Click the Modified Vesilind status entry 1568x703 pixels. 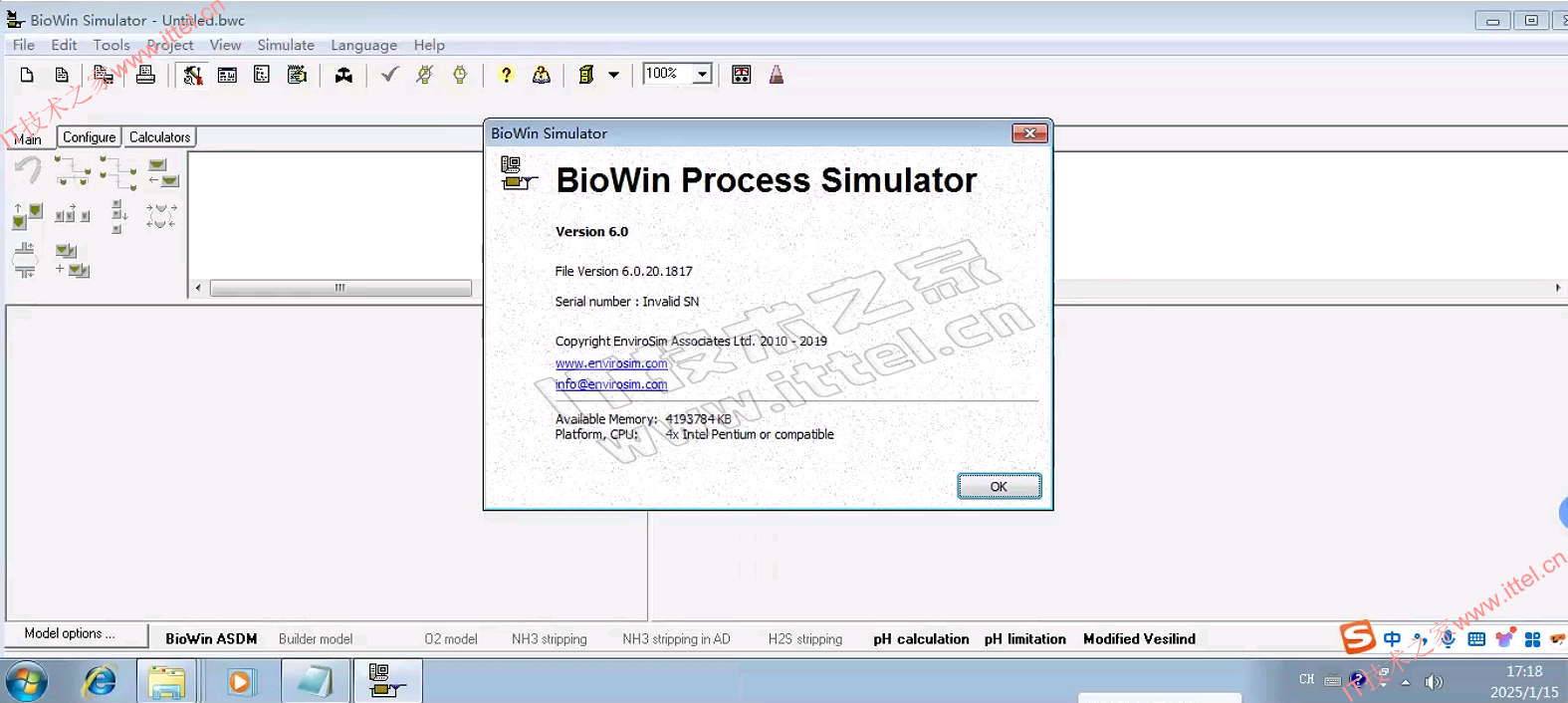click(x=1139, y=639)
